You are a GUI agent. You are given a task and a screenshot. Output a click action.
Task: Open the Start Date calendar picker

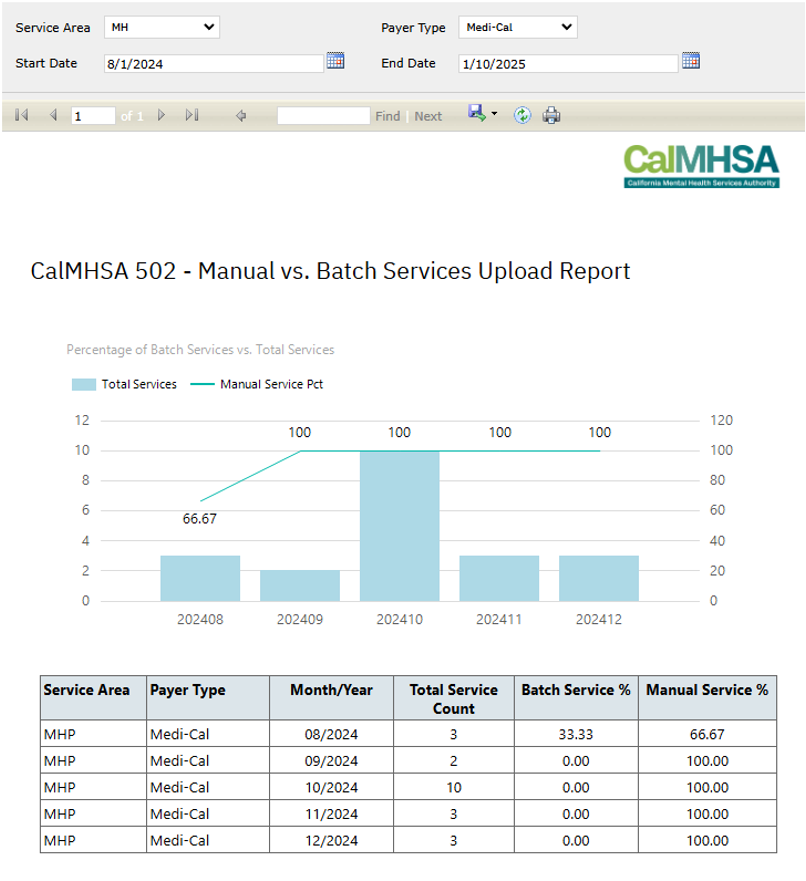[x=335, y=61]
